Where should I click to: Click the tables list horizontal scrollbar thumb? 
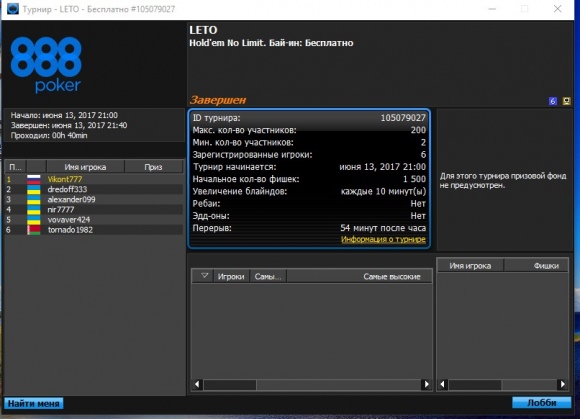point(230,385)
